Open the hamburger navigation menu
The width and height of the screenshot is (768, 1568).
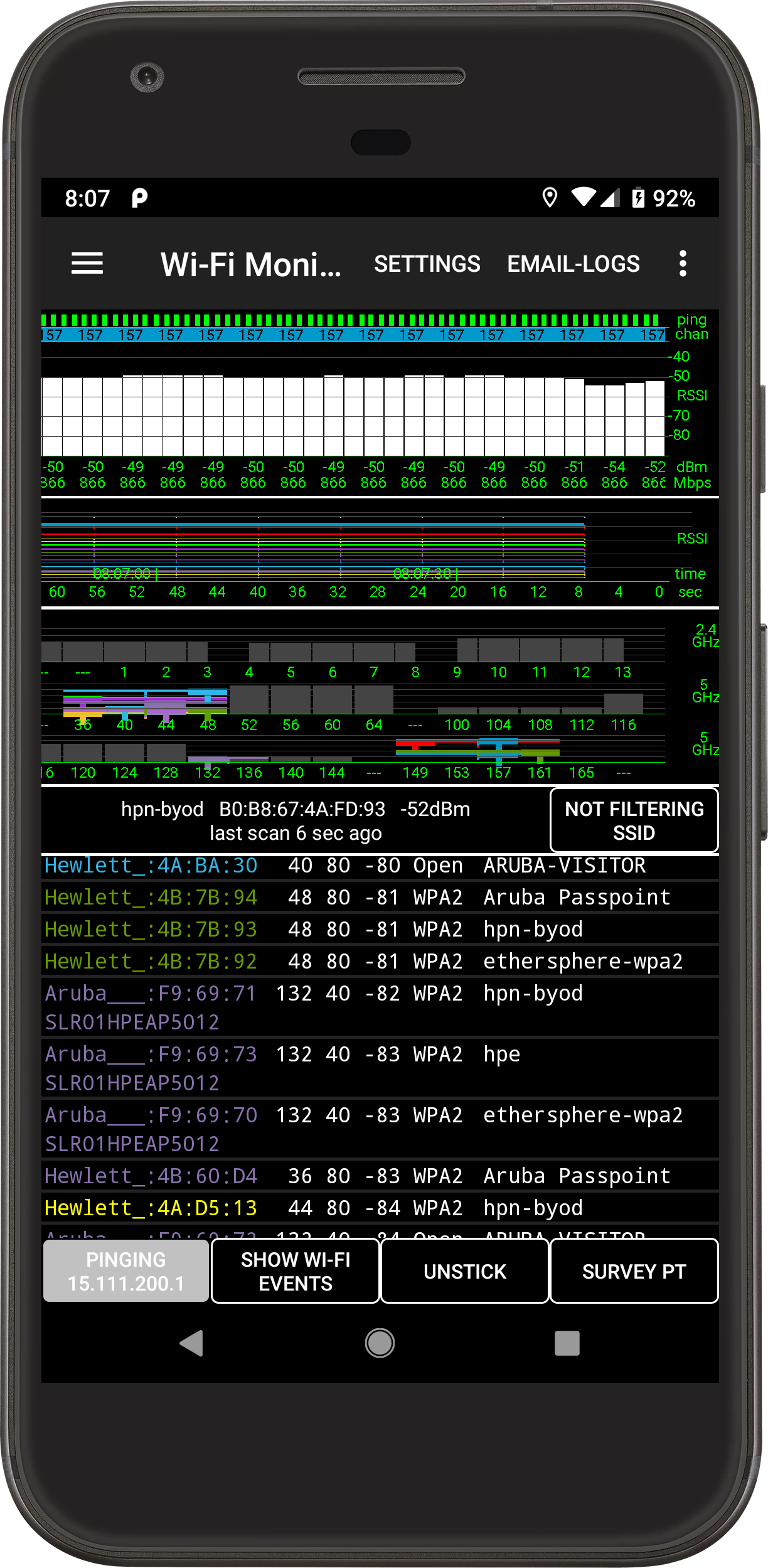click(x=87, y=264)
